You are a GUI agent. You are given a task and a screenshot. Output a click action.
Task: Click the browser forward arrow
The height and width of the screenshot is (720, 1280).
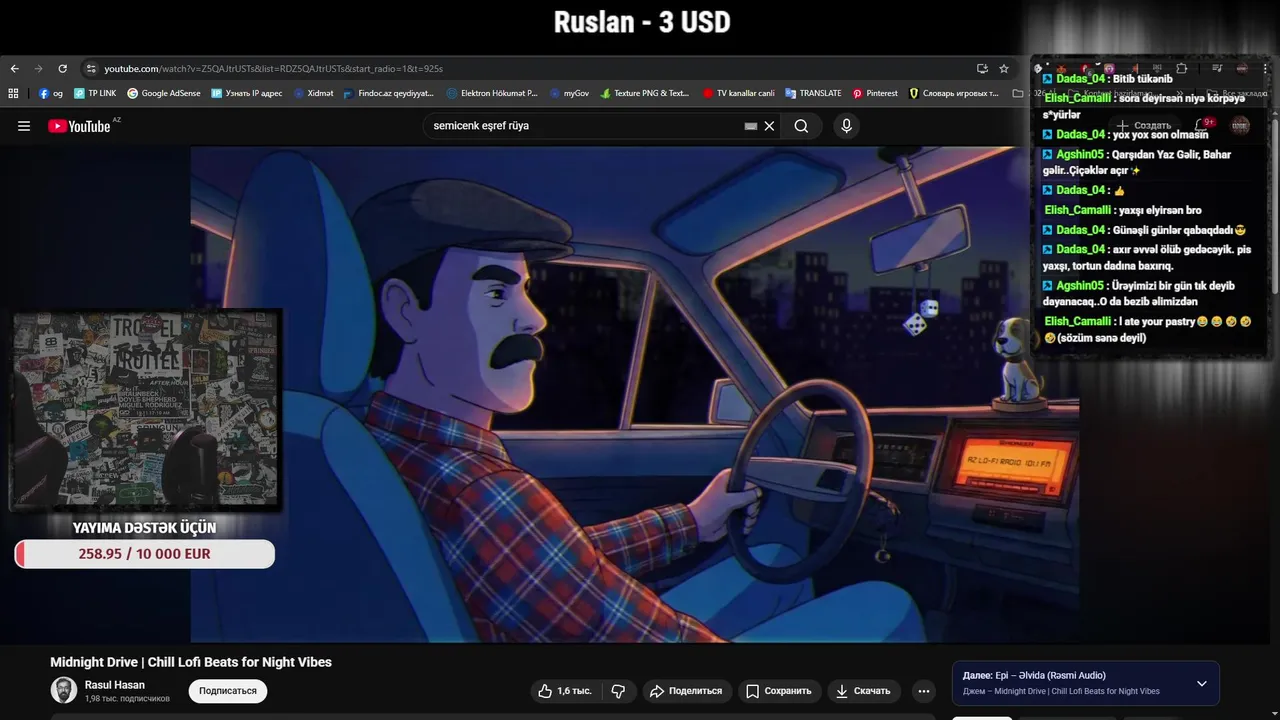pos(38,69)
